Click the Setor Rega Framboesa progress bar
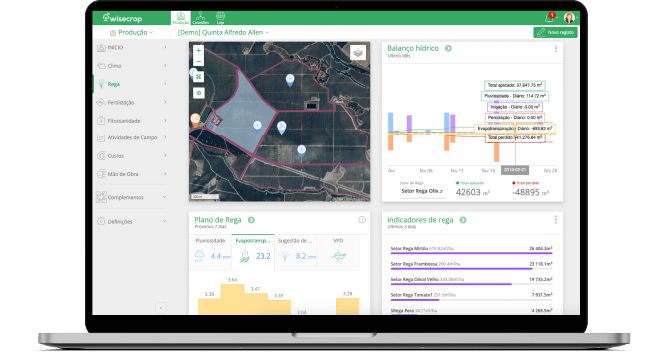 [471, 269]
